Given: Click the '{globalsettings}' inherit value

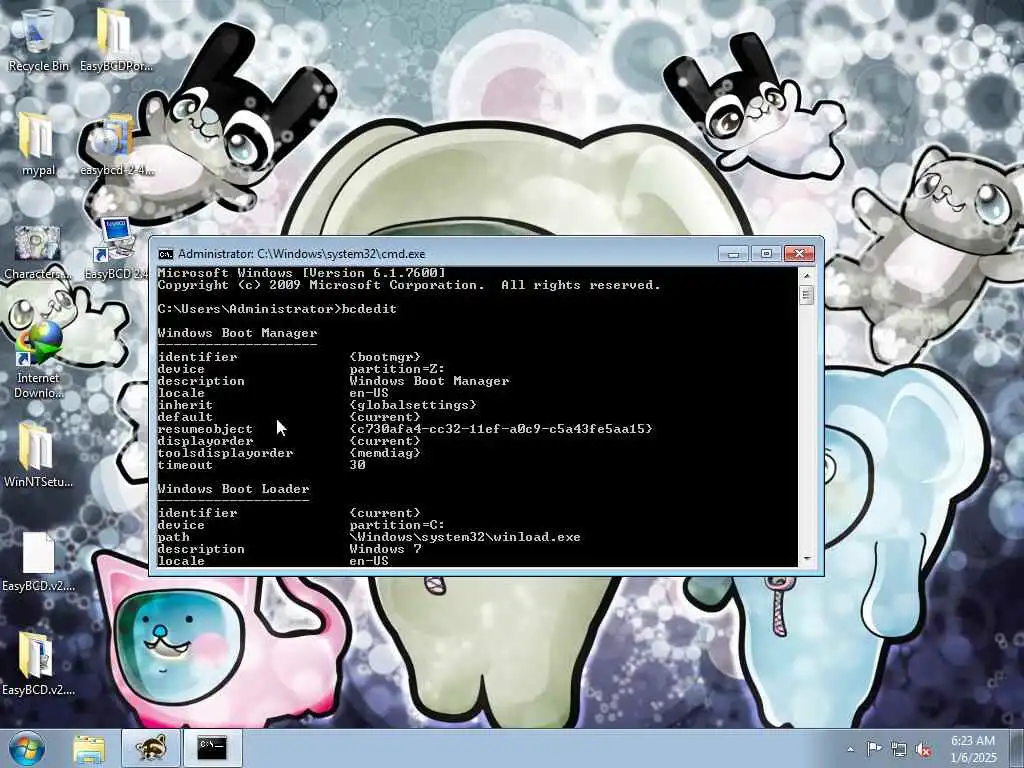Looking at the screenshot, I should [x=413, y=405].
